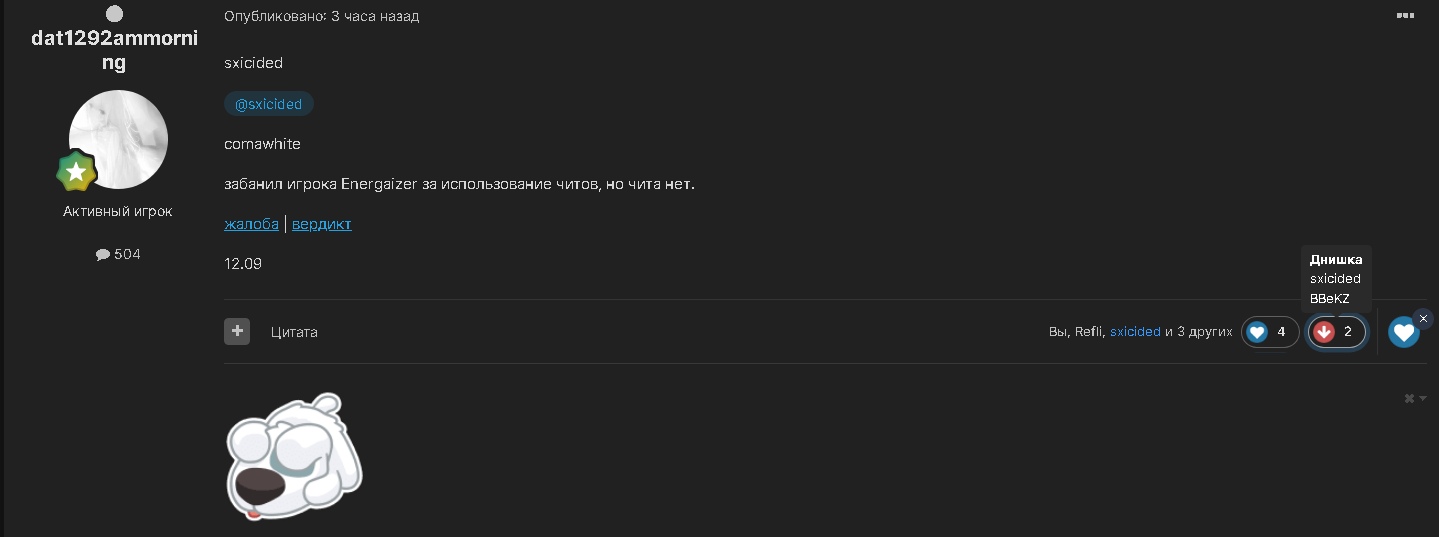This screenshot has width=1439, height=537.
Task: Remove your reaction with the small x
Action: click(1424, 319)
